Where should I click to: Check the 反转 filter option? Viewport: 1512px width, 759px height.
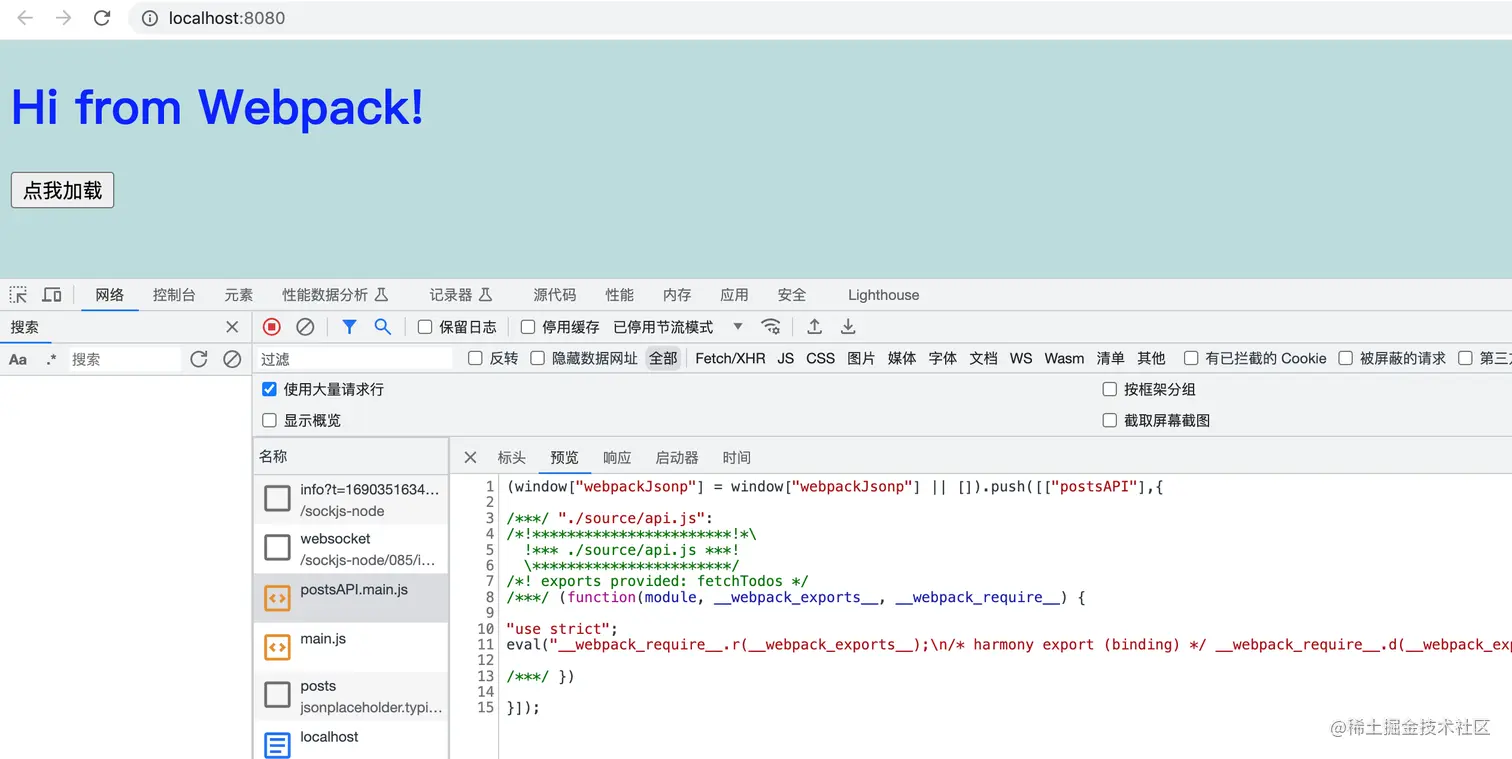tap(475, 358)
